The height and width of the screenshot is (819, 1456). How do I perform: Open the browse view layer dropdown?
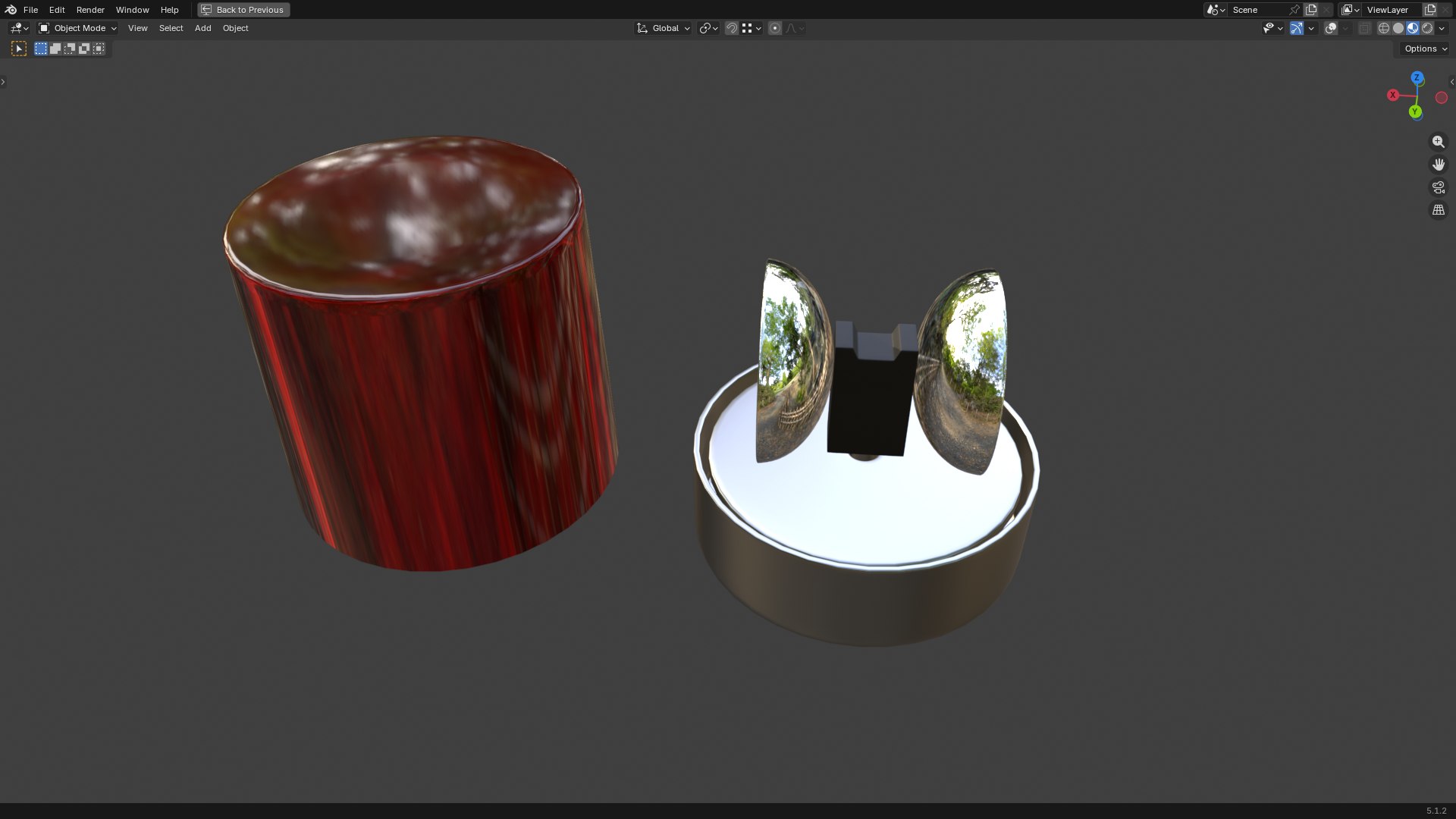click(x=1350, y=10)
